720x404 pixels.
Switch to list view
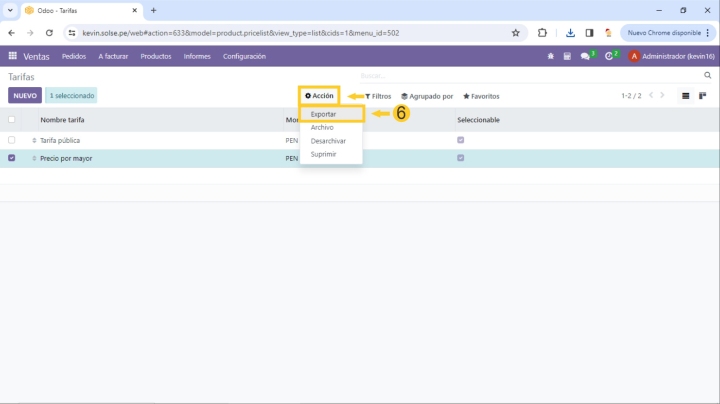point(686,96)
